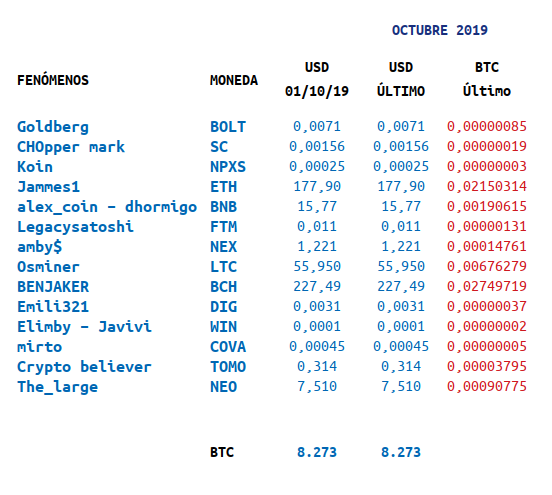Click the BTC value 0,00000037 for DIG
Image resolution: width=552 pixels, height=495 pixels.
click(x=487, y=307)
